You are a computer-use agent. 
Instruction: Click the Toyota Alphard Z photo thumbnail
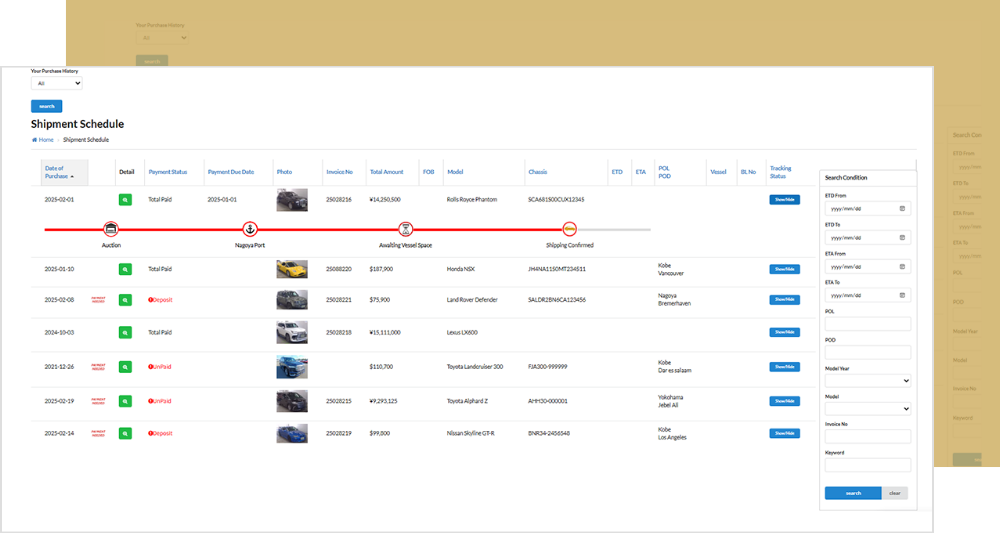tap(292, 401)
